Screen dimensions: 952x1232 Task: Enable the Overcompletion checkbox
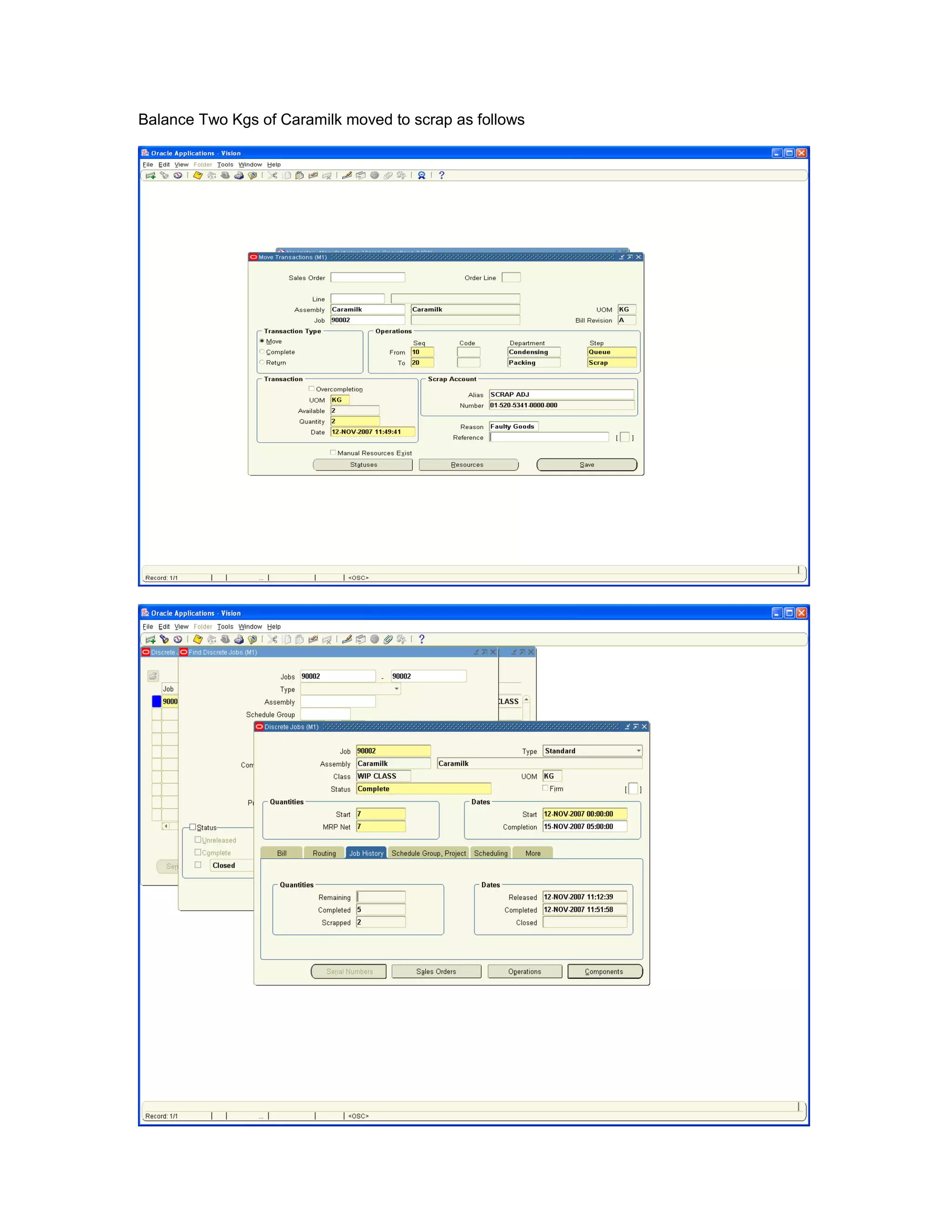click(x=311, y=389)
